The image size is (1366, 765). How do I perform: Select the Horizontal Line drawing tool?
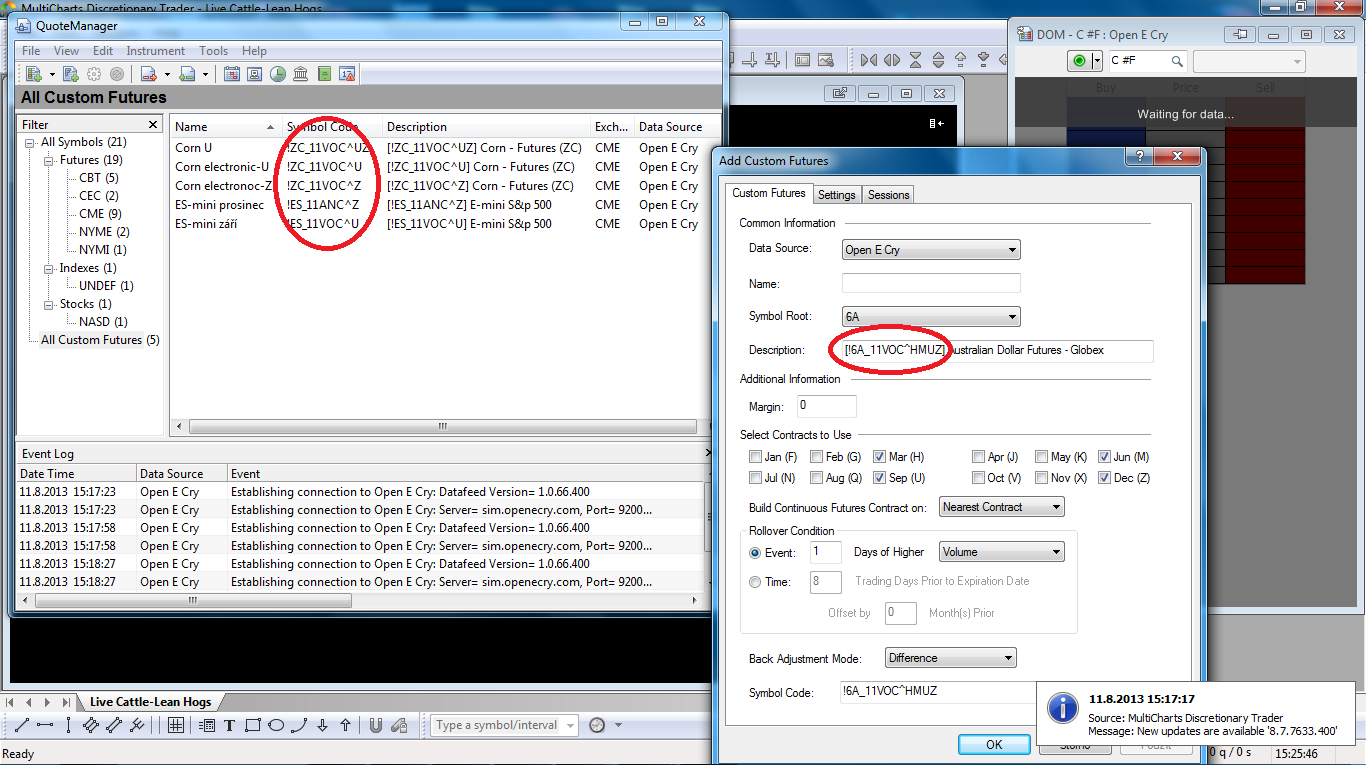(x=45, y=726)
